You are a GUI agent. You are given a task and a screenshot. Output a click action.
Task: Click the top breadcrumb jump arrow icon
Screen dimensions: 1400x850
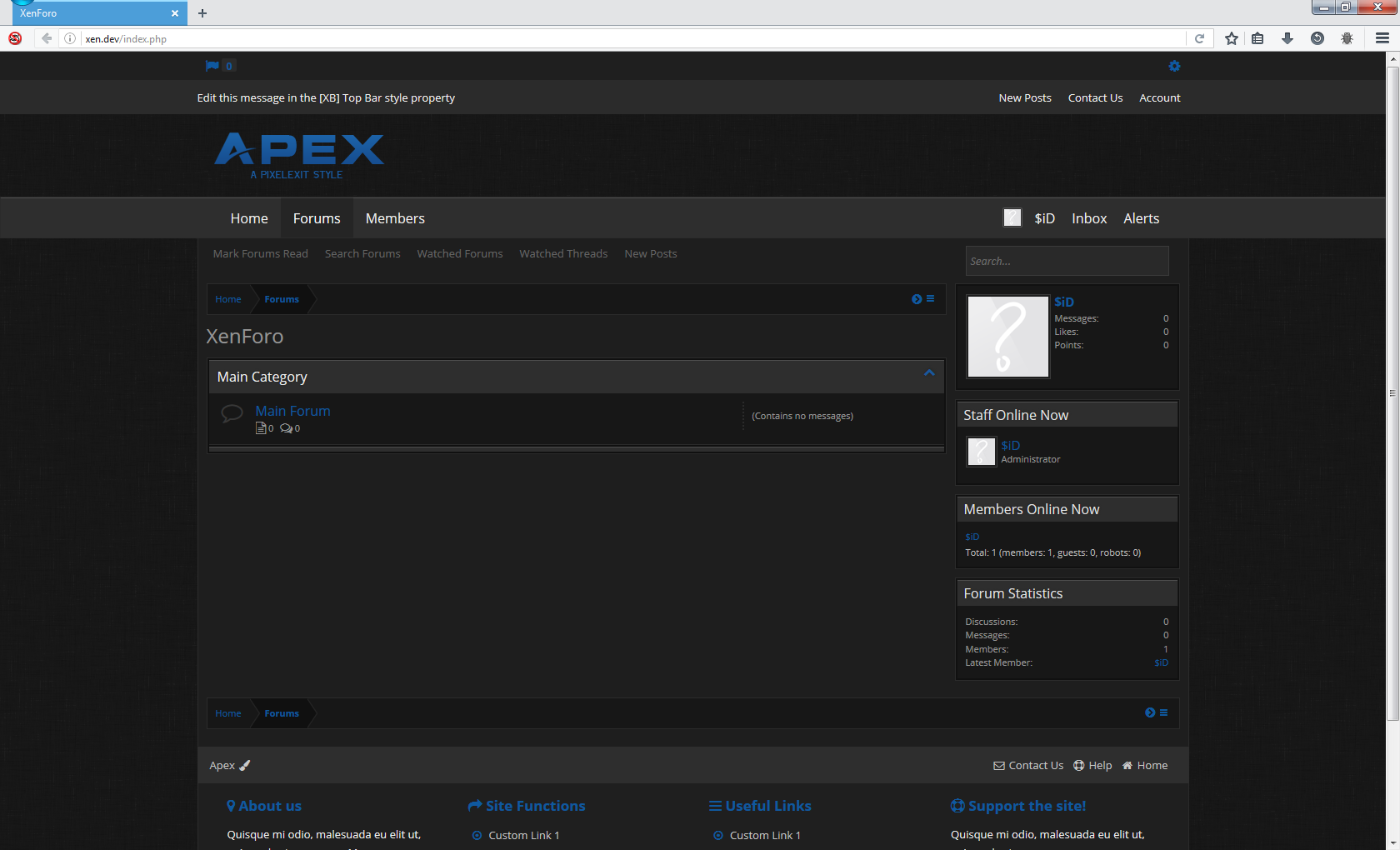917,299
